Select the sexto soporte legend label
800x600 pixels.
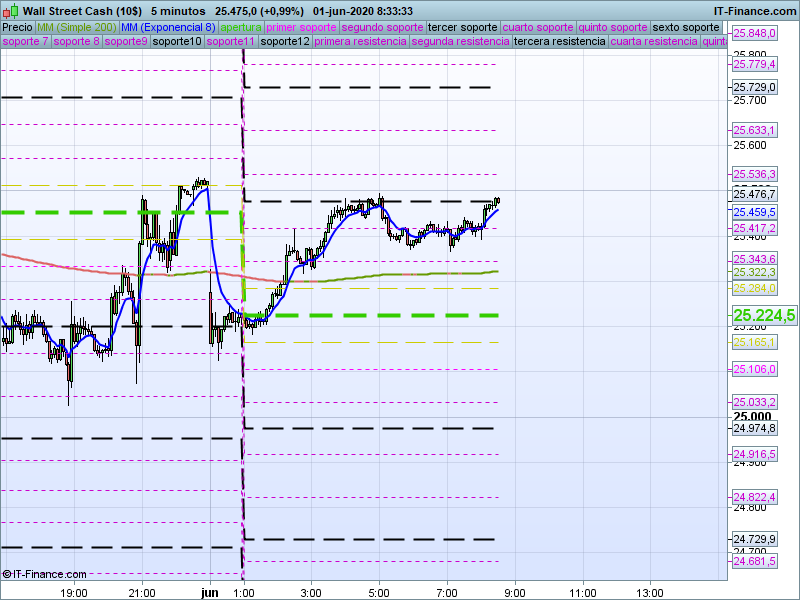pos(686,28)
